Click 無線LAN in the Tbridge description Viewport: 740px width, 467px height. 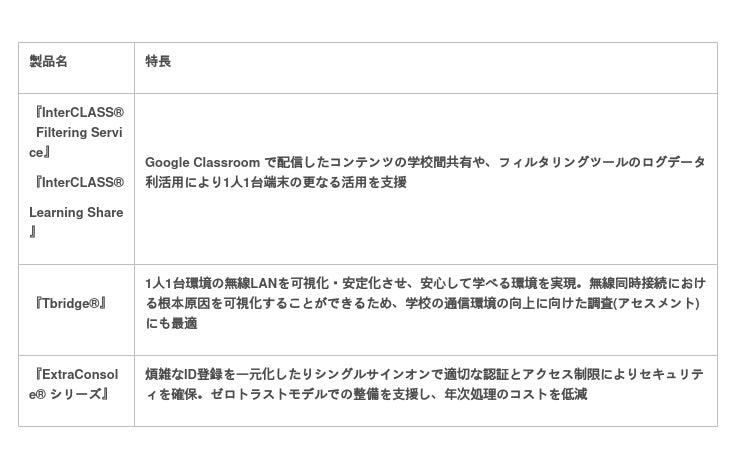click(258, 282)
